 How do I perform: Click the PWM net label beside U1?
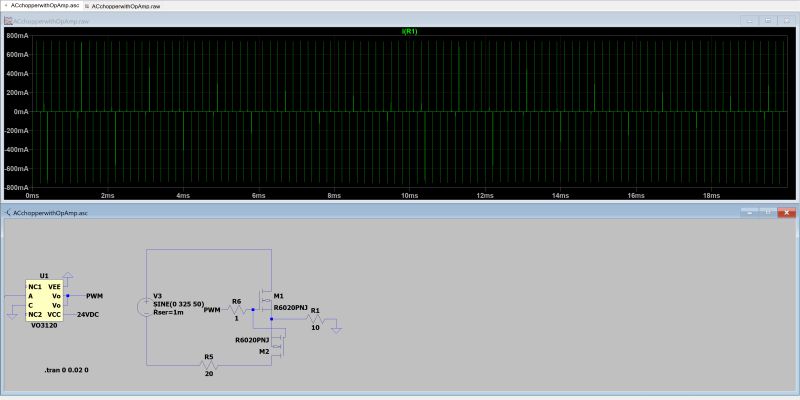coord(95,296)
